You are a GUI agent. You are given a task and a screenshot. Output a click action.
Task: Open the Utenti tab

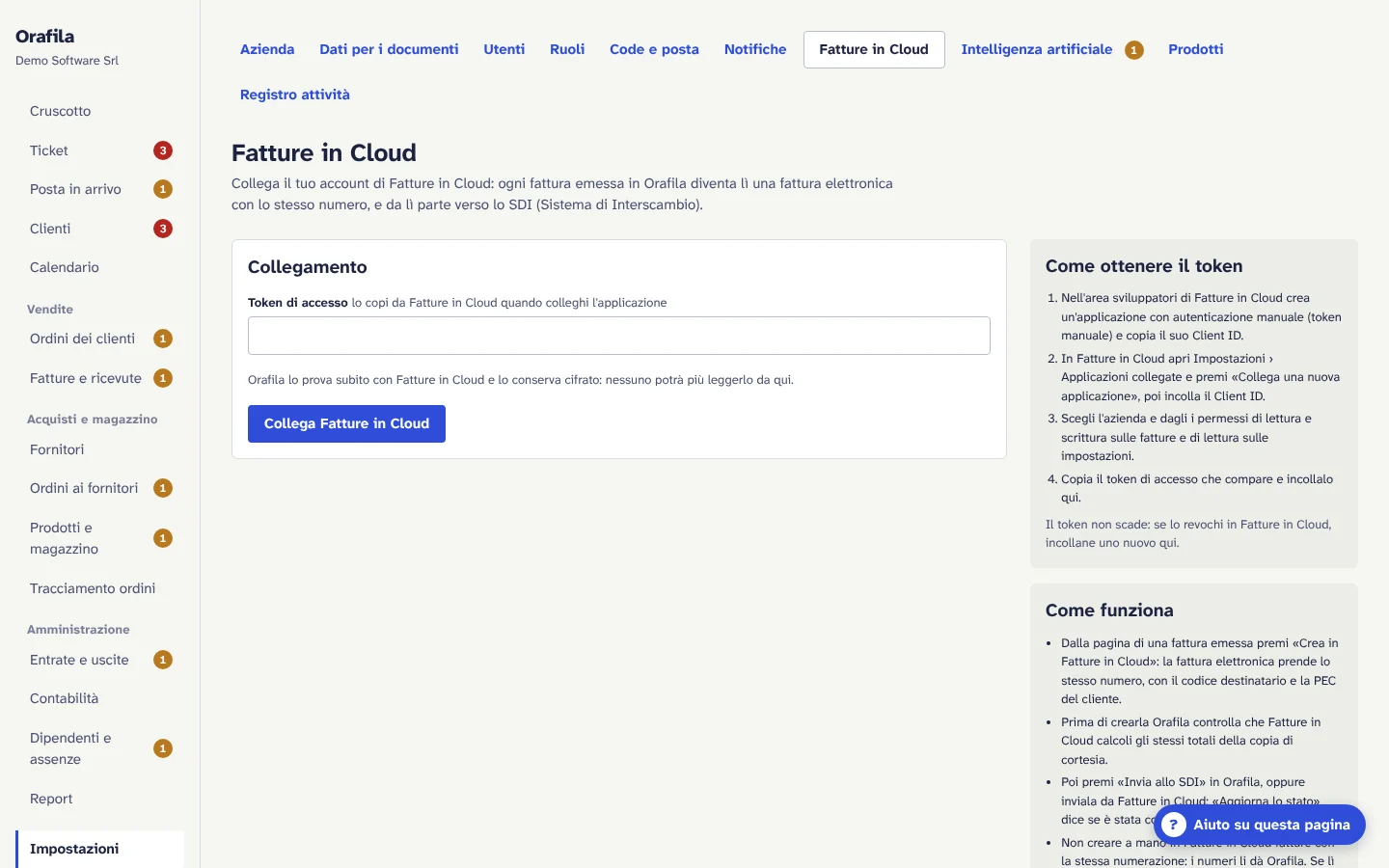tap(504, 49)
